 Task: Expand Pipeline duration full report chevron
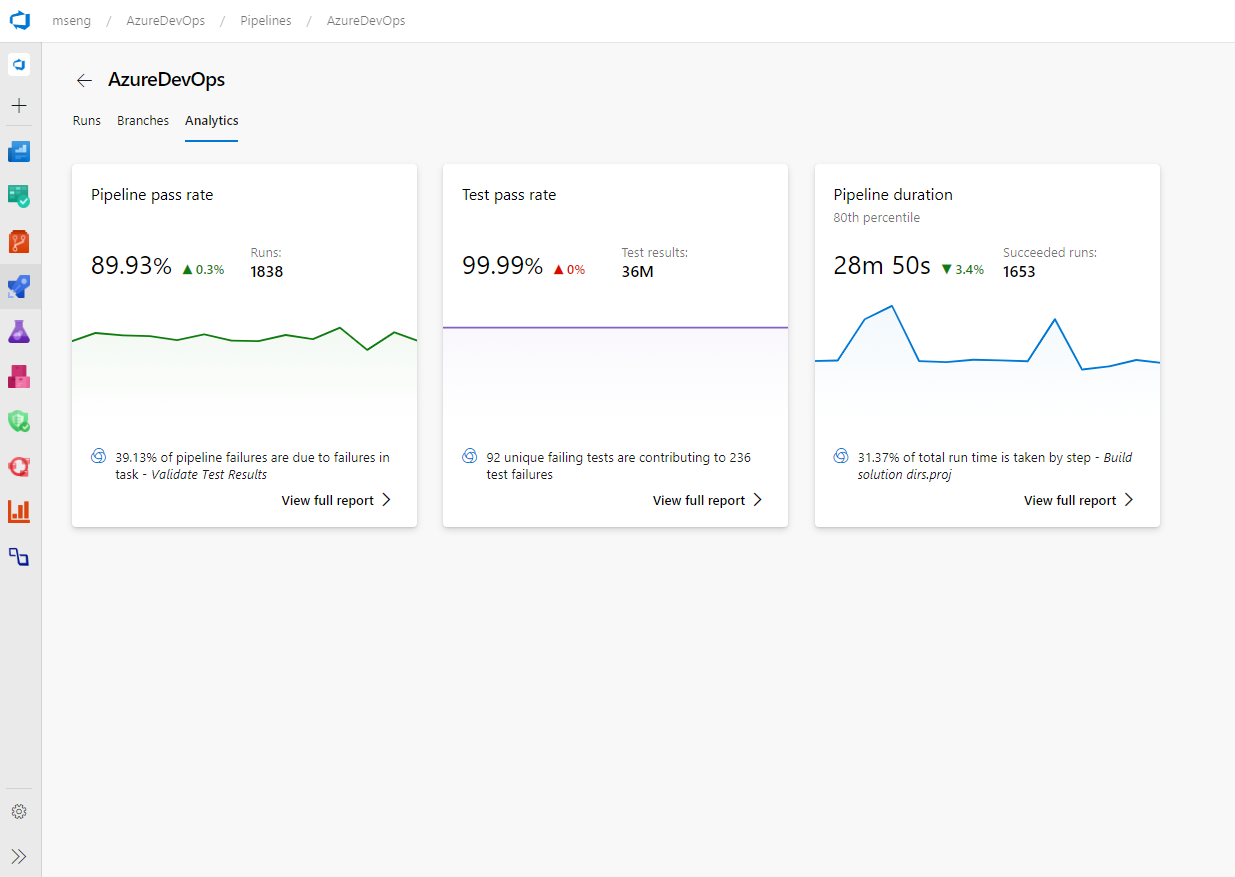[x=1130, y=499]
